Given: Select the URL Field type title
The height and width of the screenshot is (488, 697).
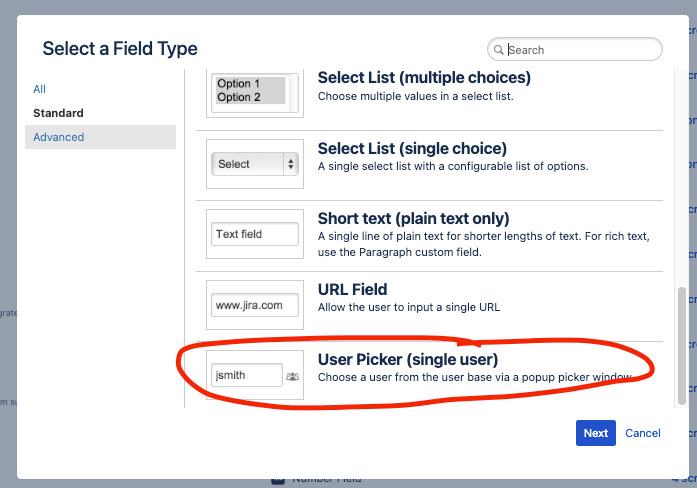Looking at the screenshot, I should pos(352,289).
